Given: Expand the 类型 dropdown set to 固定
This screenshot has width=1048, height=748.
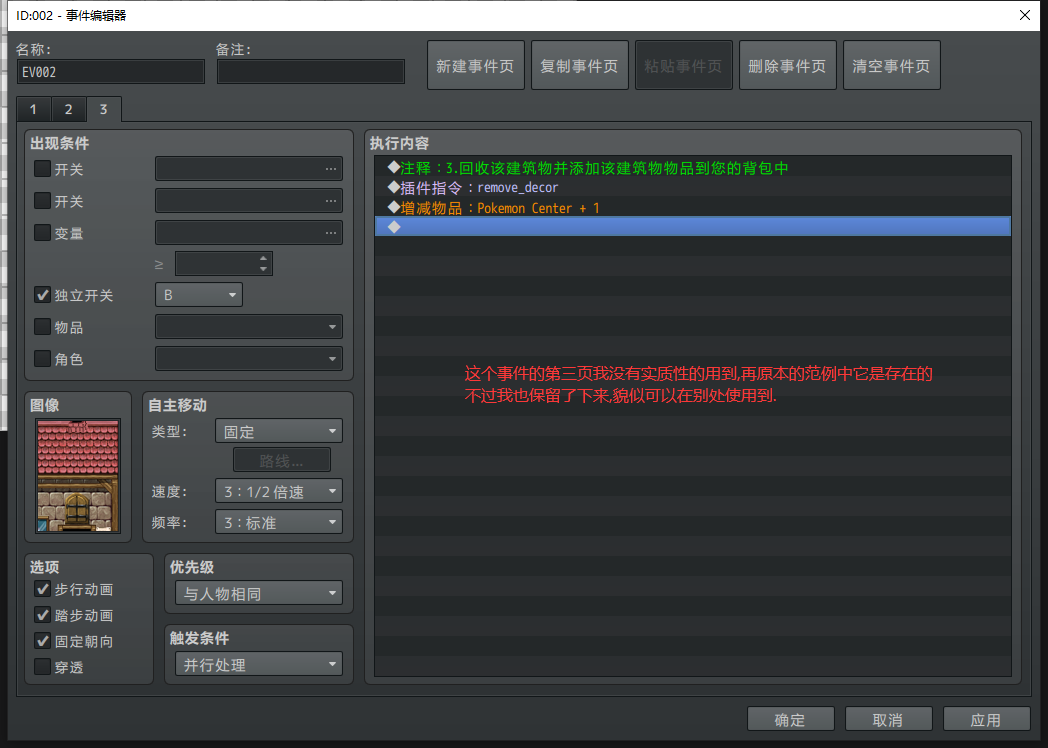Looking at the screenshot, I should (x=279, y=431).
